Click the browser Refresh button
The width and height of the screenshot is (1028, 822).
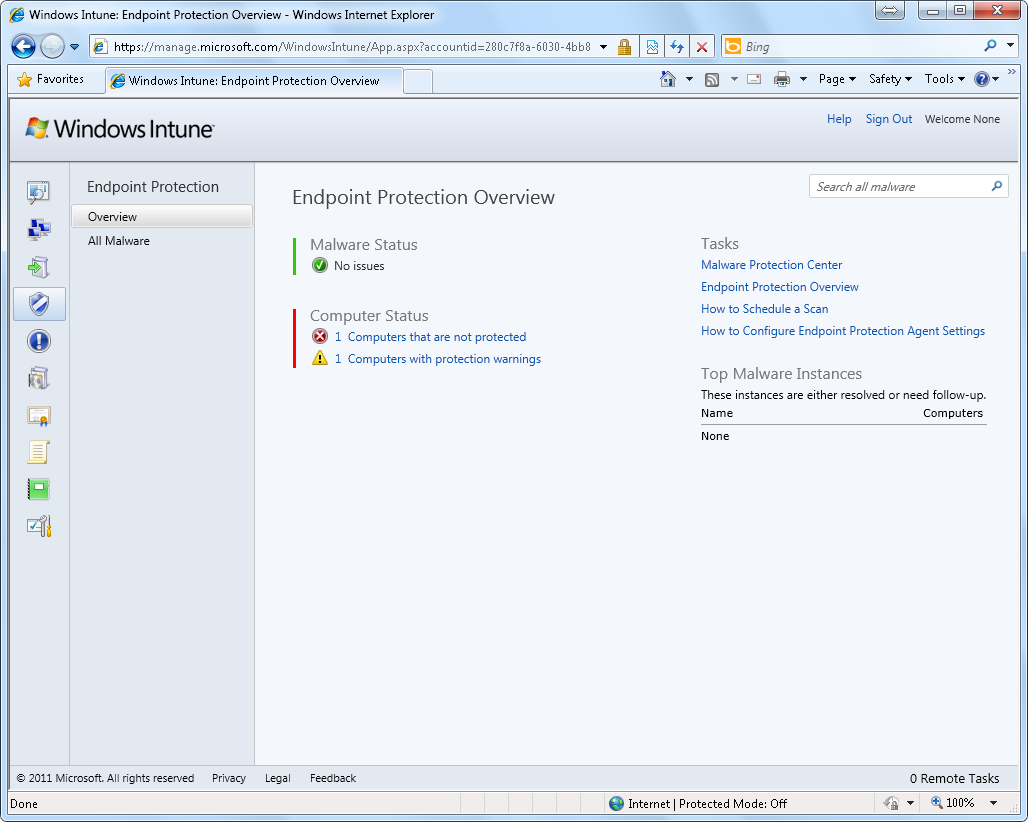677,47
